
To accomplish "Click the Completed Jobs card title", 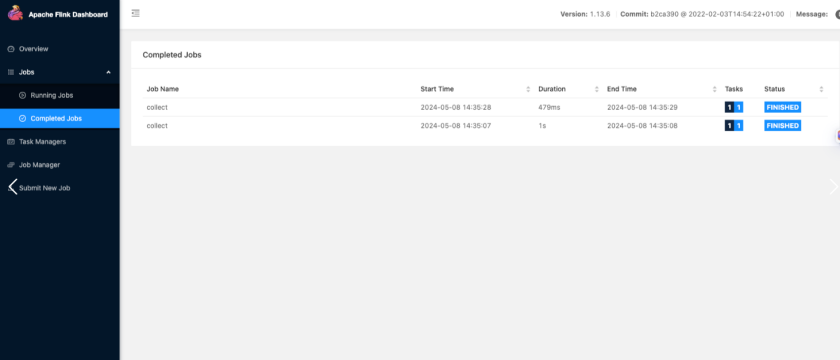I will [172, 55].
